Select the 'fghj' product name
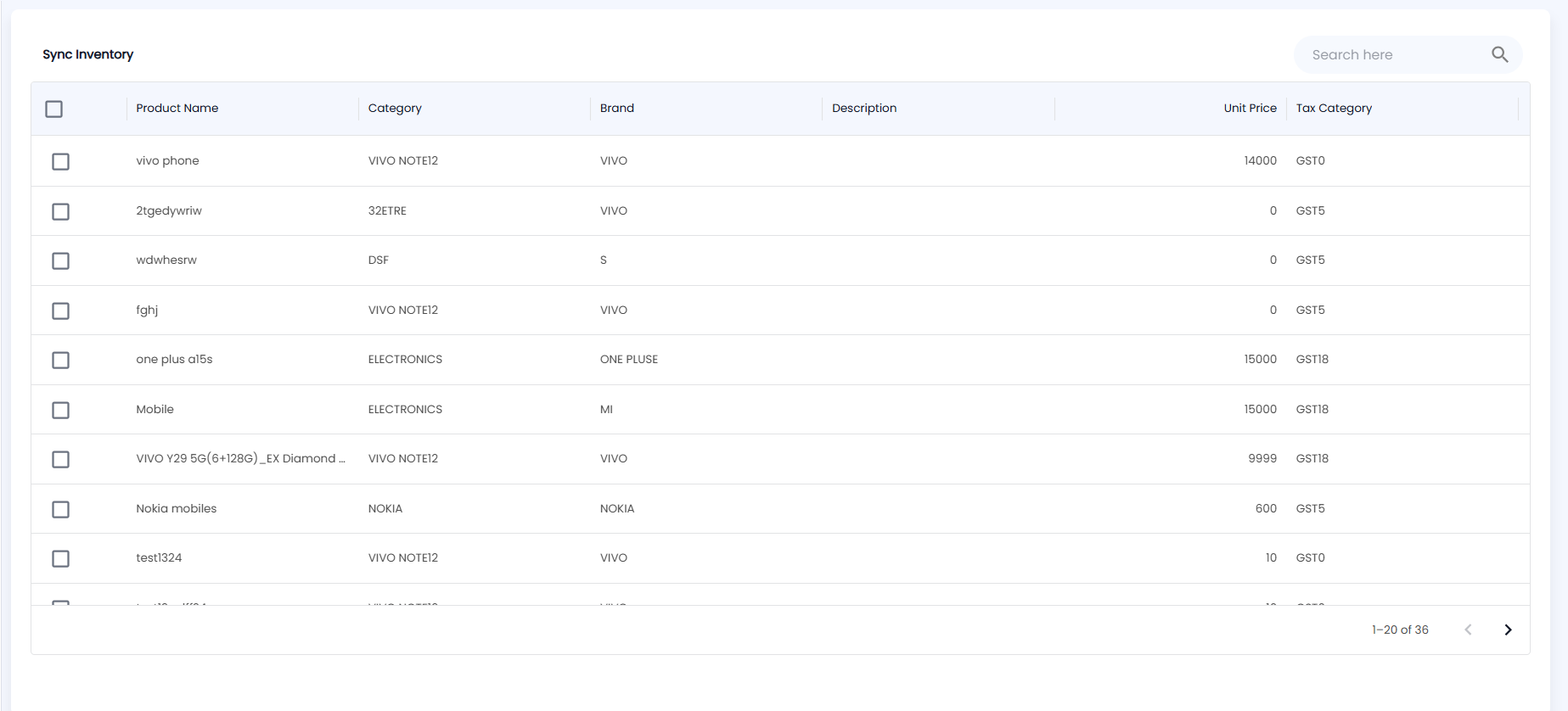 point(147,310)
